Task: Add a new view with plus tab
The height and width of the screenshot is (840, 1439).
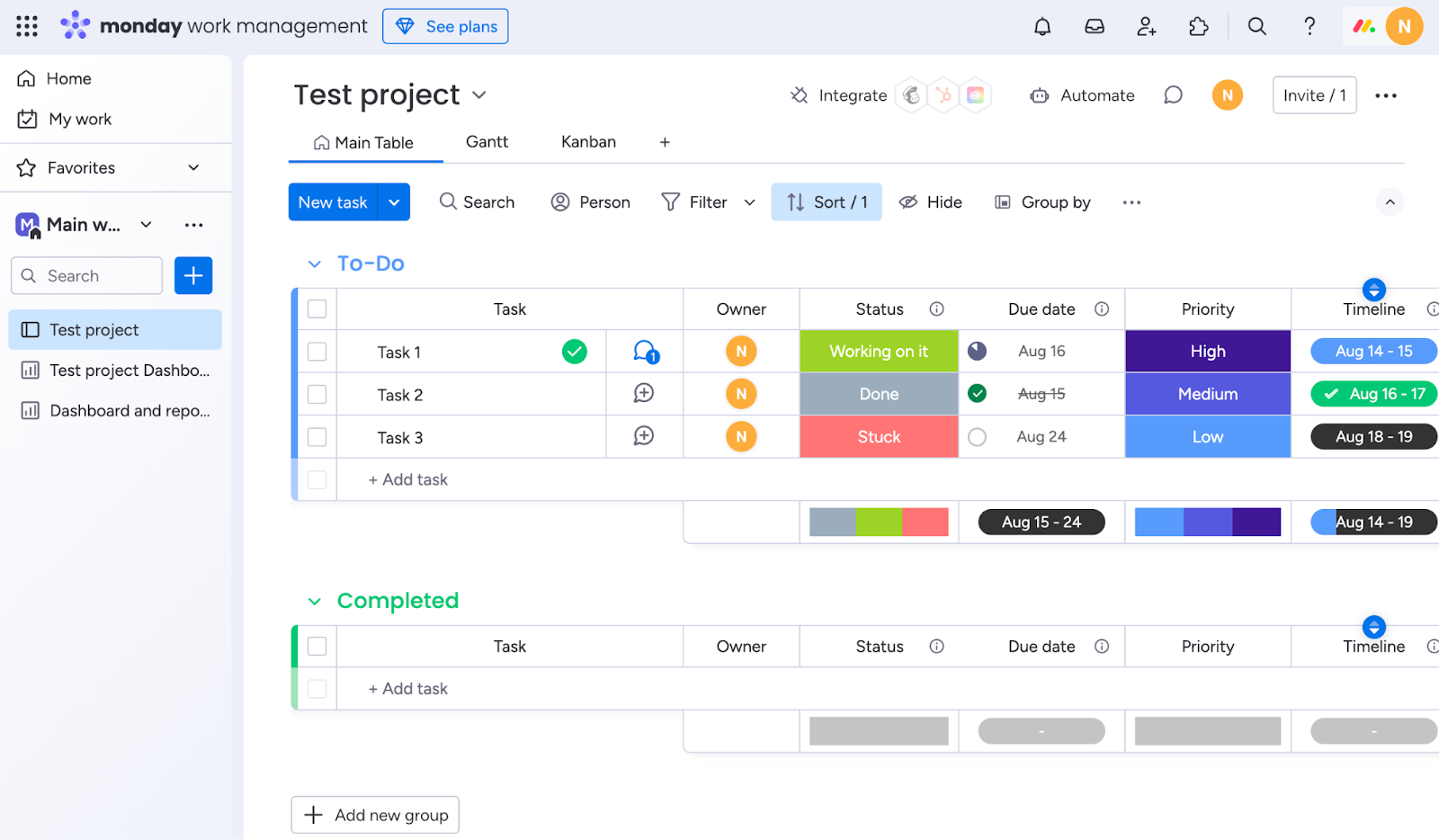Action: coord(665,142)
